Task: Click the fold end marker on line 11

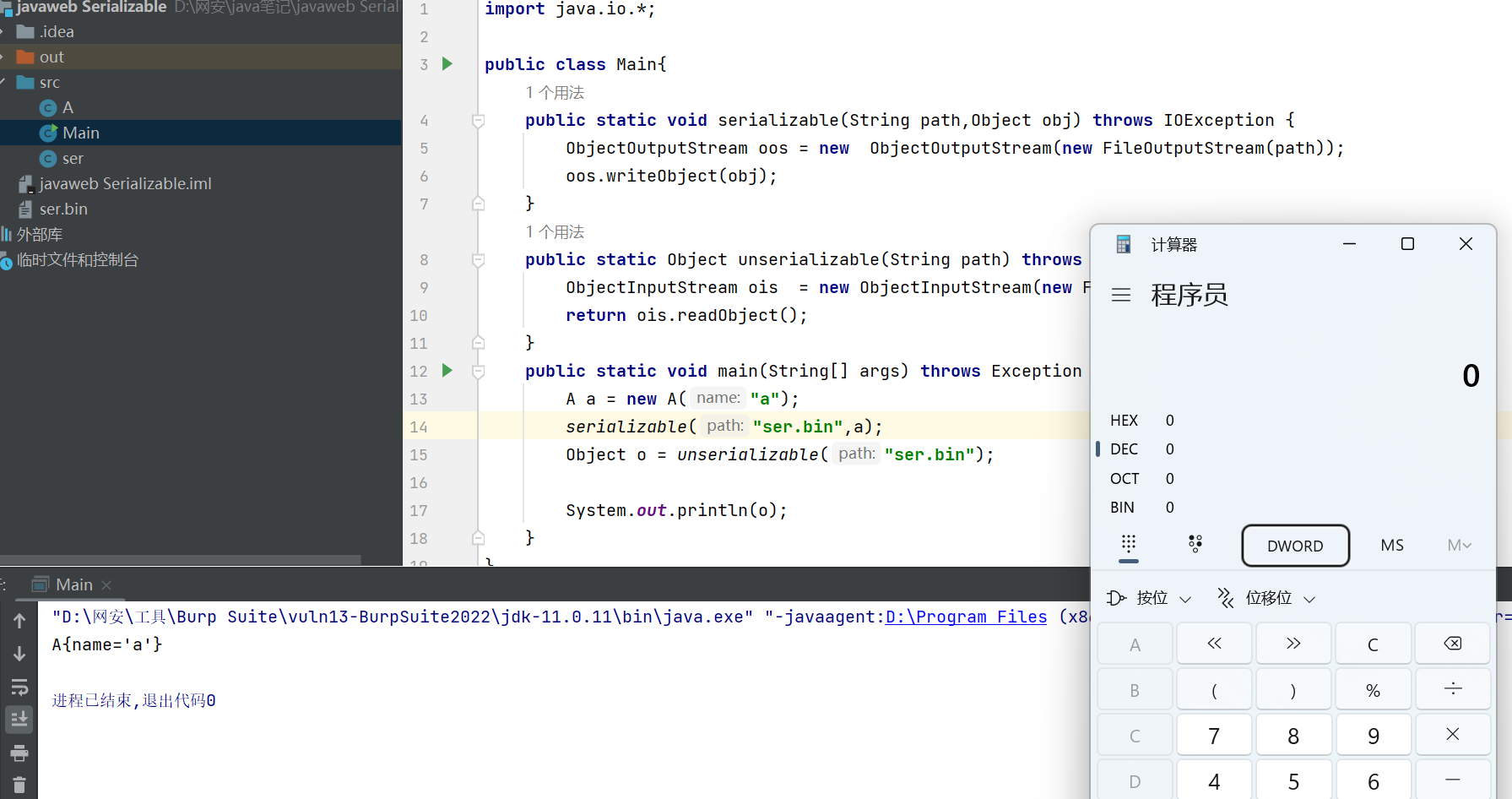Action: point(478,343)
